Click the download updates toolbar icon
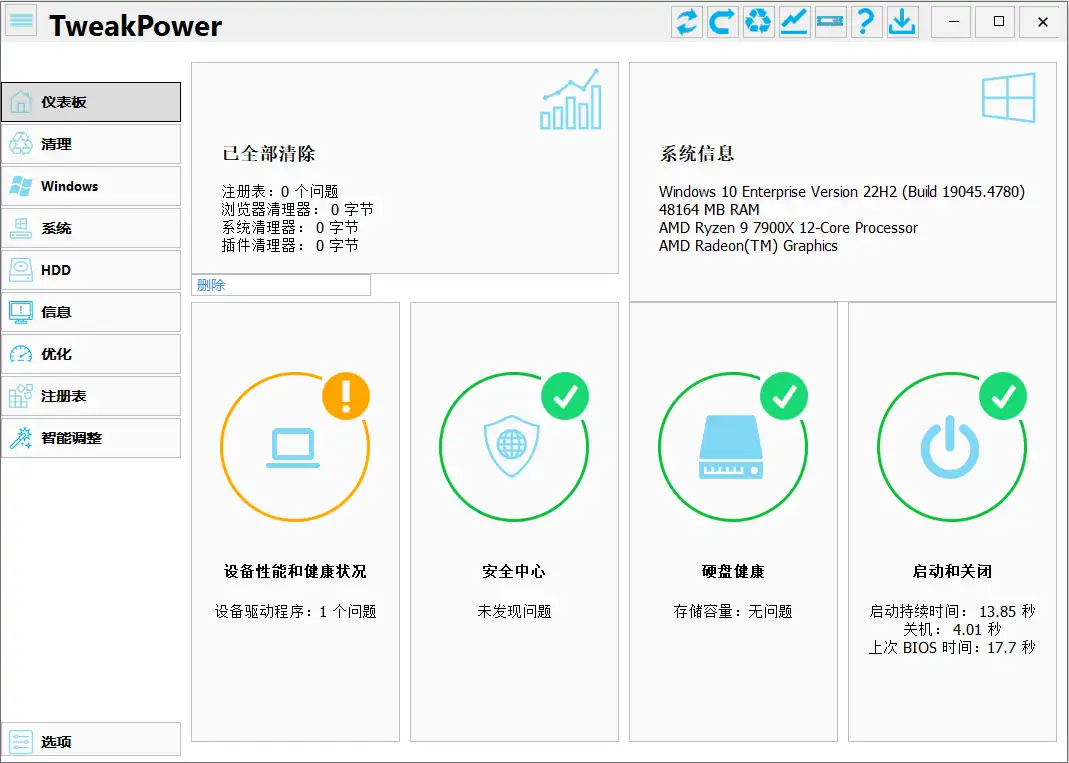This screenshot has height=763, width=1069. (x=902, y=21)
